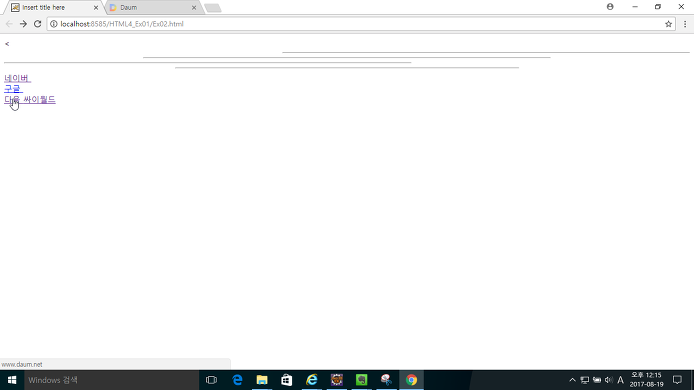This screenshot has height=390, width=694.
Task: Open the Action Center notifications icon
Action: tap(677, 380)
